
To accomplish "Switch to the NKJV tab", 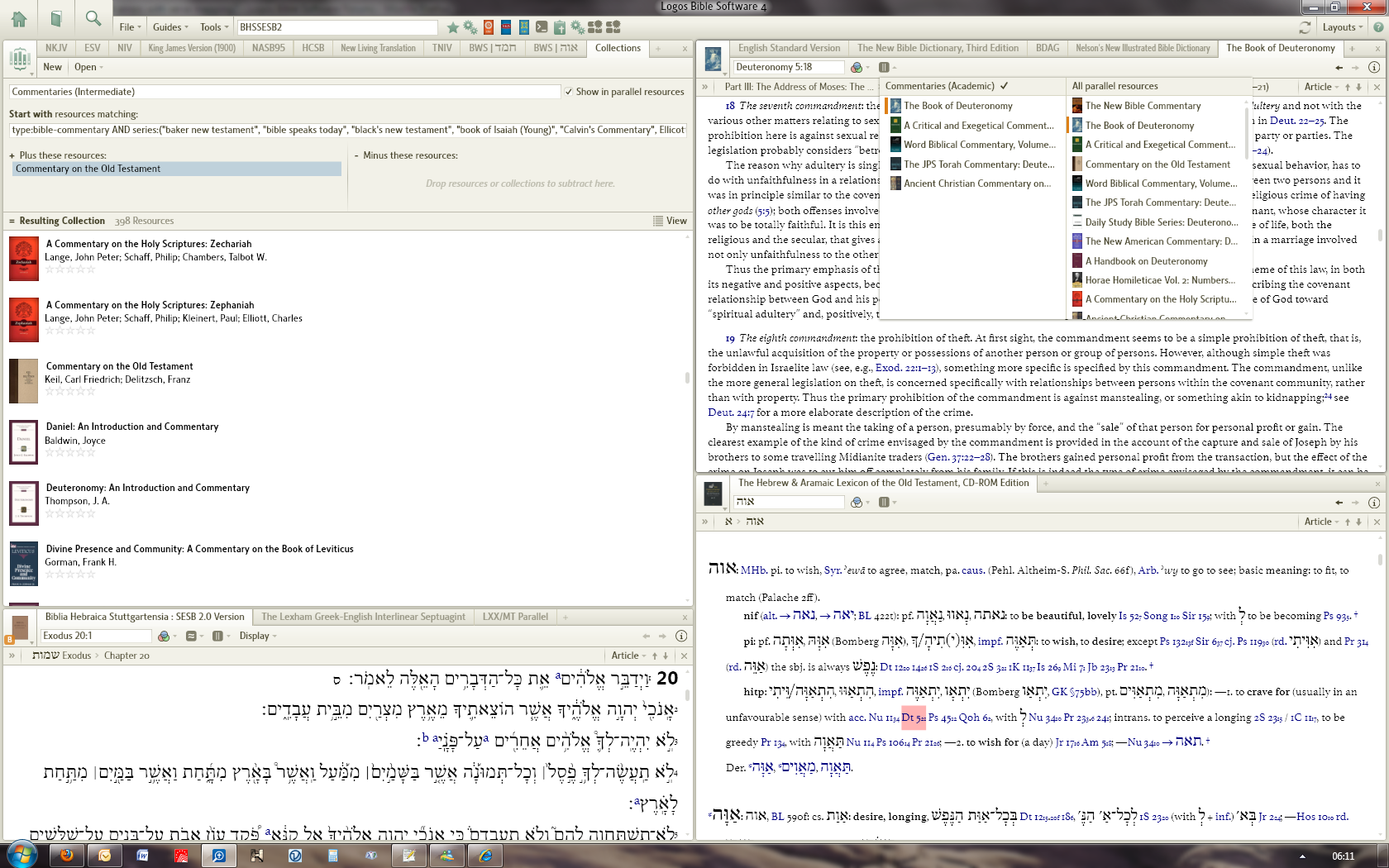I will point(56,48).
